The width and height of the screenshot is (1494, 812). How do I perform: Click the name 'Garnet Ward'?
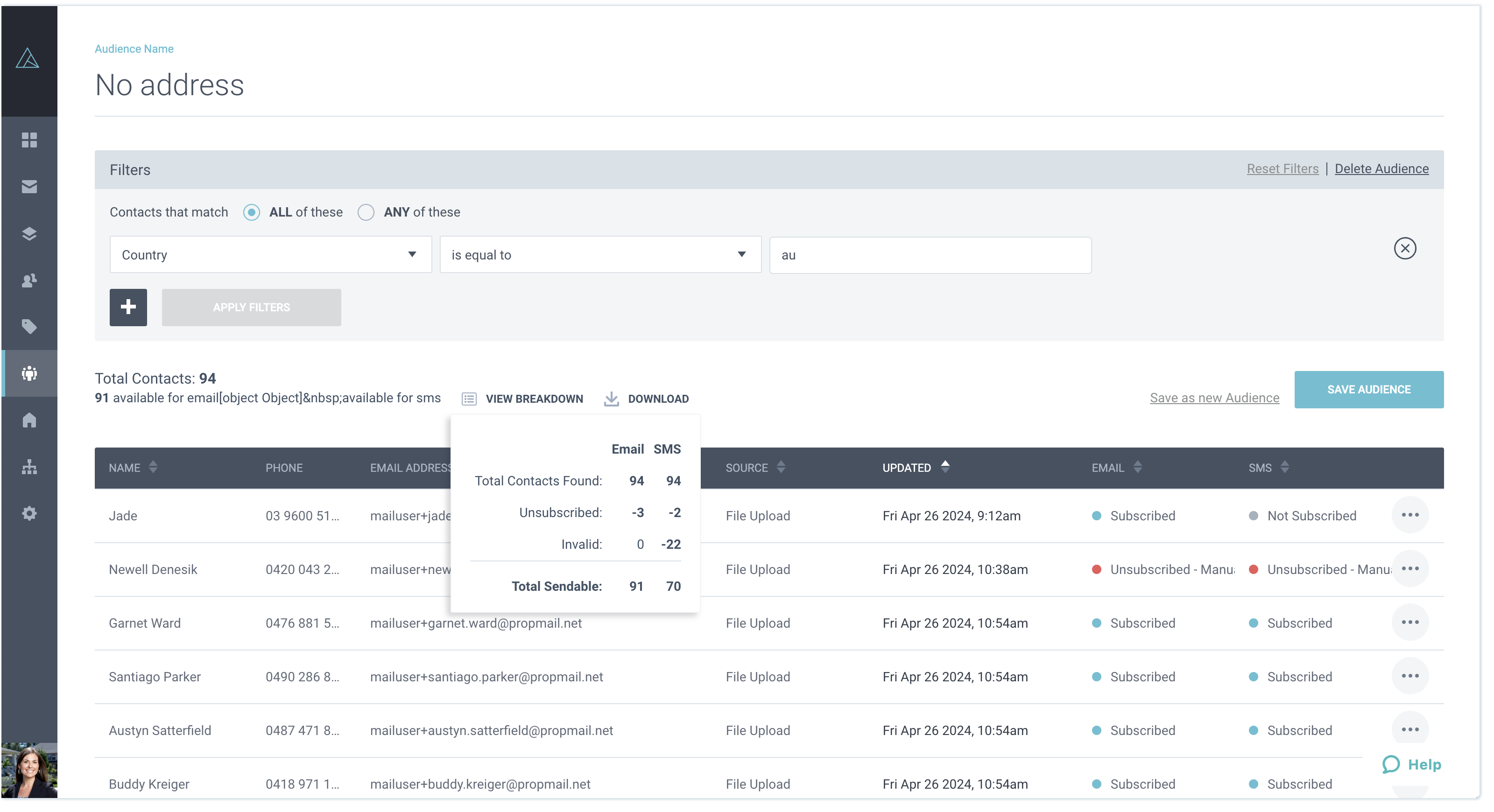click(145, 623)
